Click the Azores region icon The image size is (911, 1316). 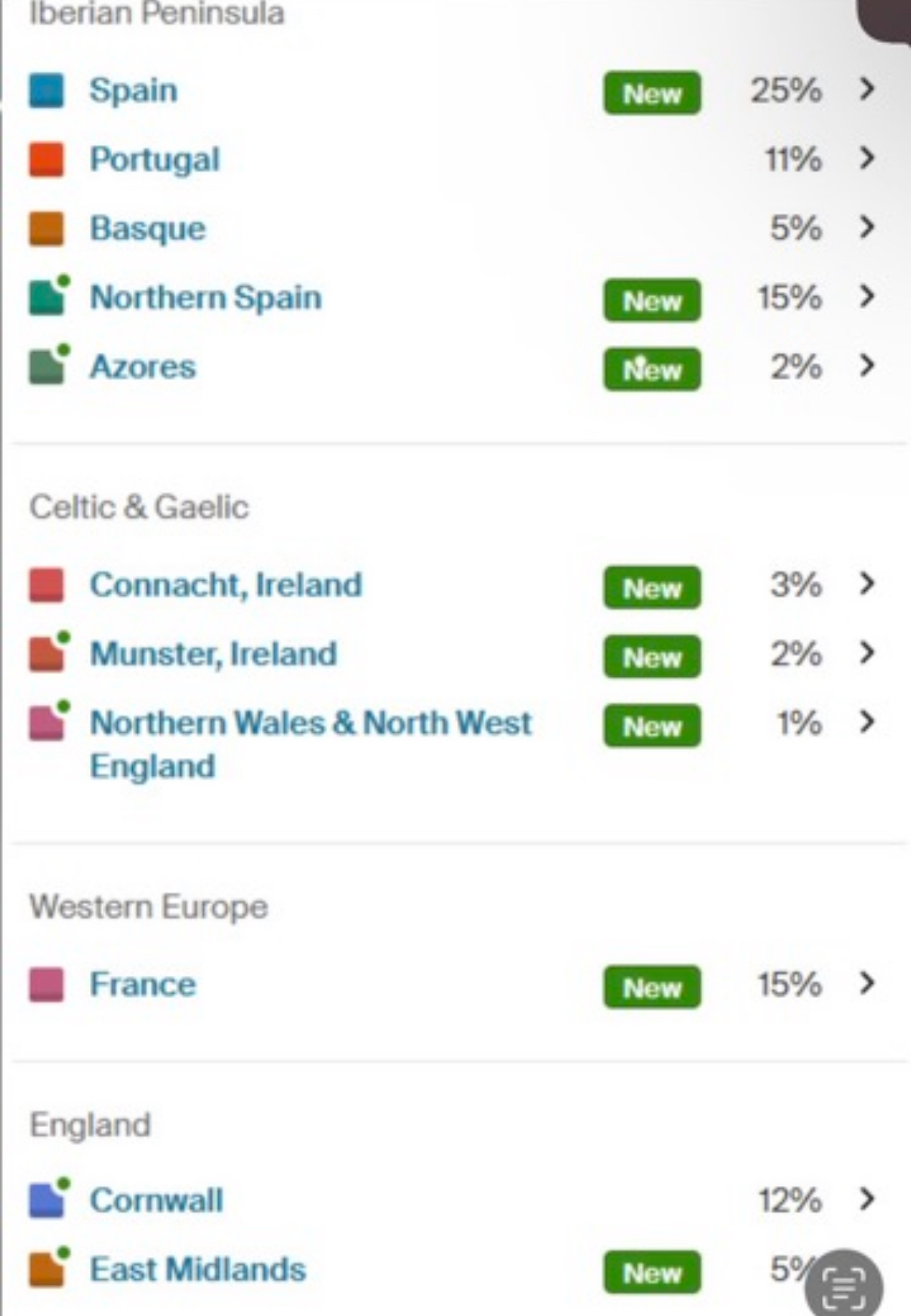coord(47,366)
